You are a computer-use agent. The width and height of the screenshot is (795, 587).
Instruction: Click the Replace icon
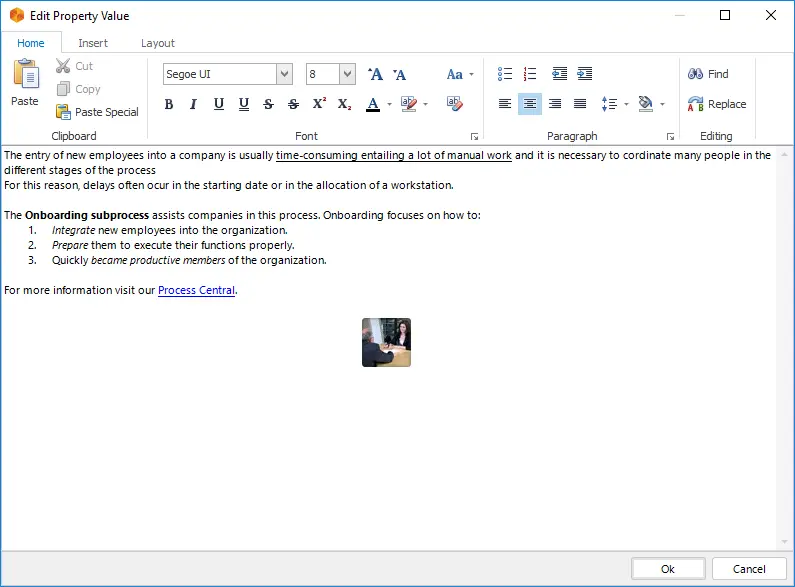tap(695, 104)
